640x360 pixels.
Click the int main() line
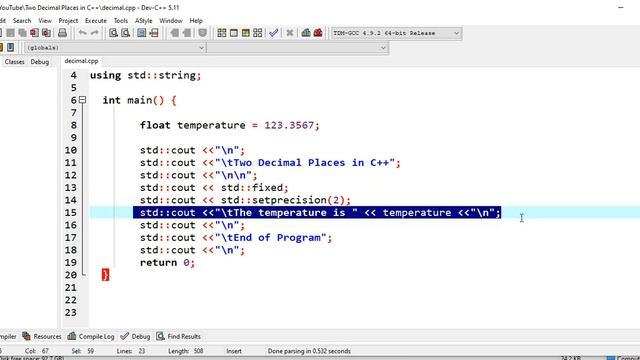[x=139, y=100]
